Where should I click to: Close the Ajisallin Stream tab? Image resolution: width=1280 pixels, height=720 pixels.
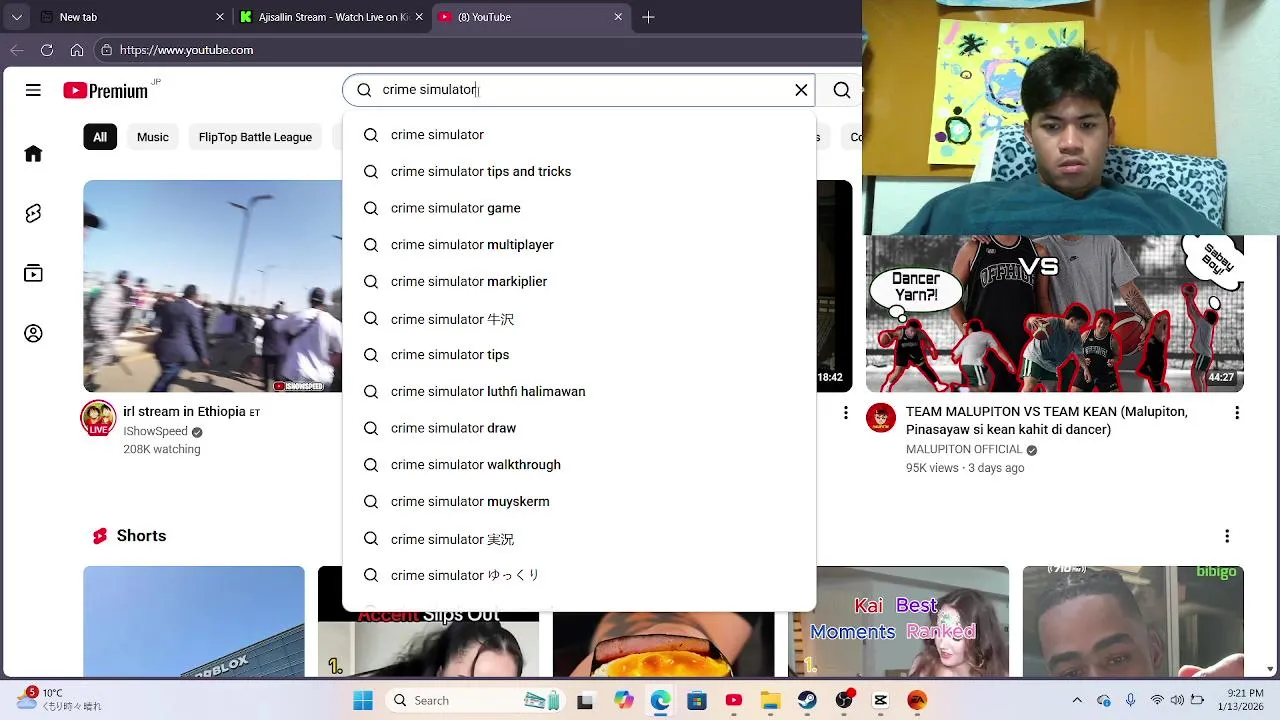[x=419, y=17]
